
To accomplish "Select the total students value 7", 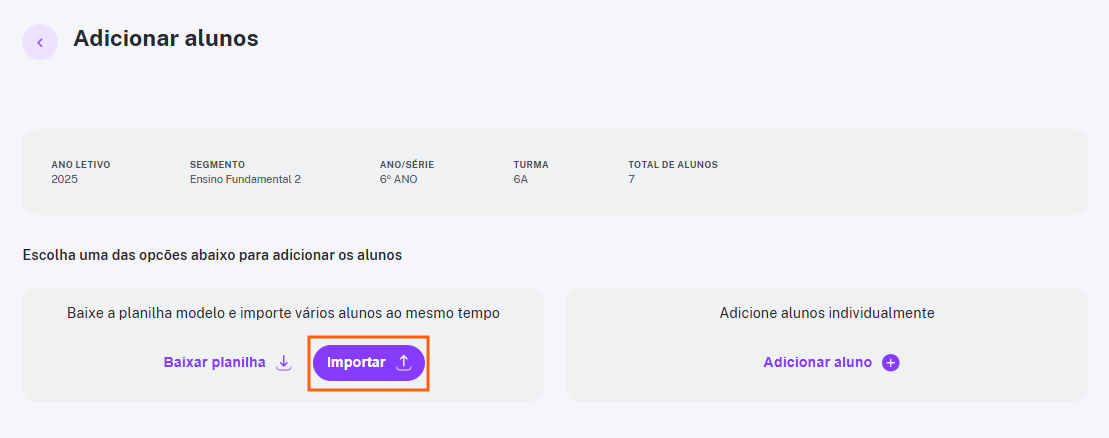I will (632, 180).
